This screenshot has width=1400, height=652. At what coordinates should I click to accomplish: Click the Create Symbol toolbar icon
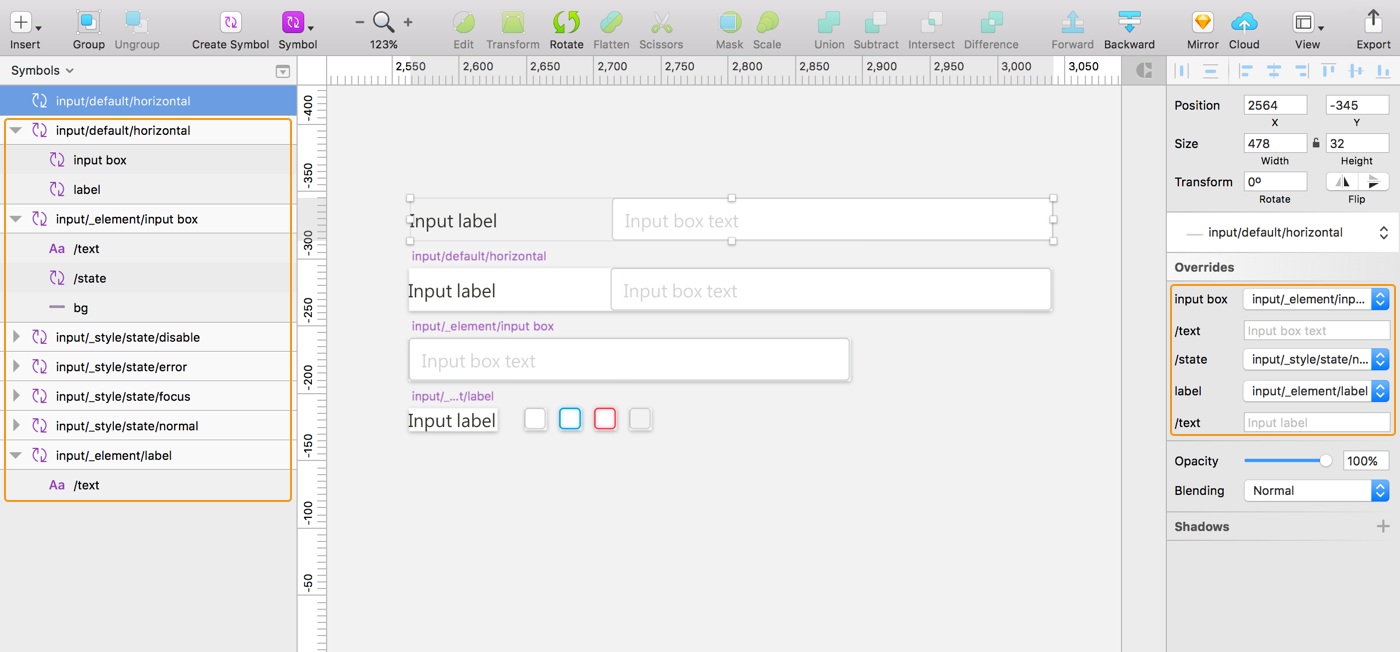coord(230,23)
